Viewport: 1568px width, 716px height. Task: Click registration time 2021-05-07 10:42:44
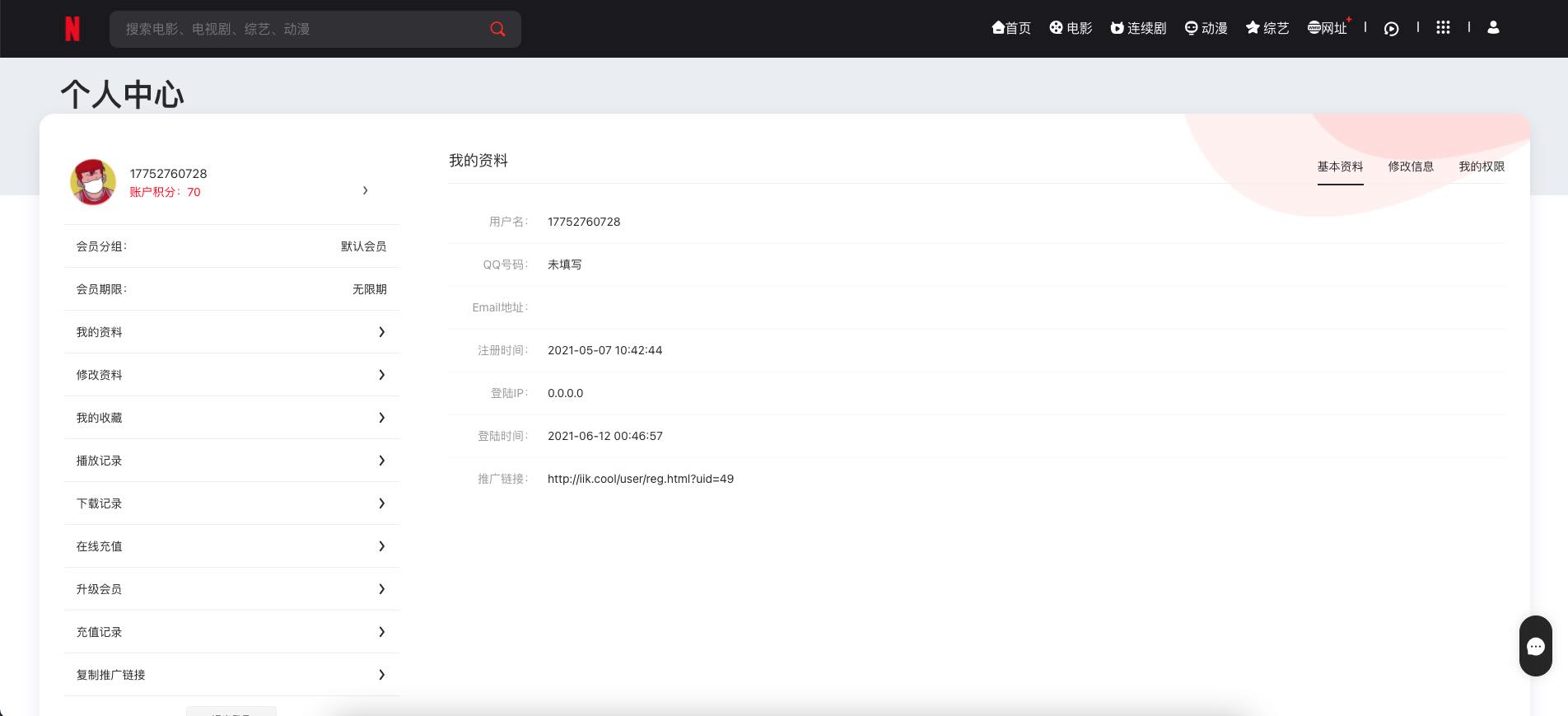[x=605, y=350]
